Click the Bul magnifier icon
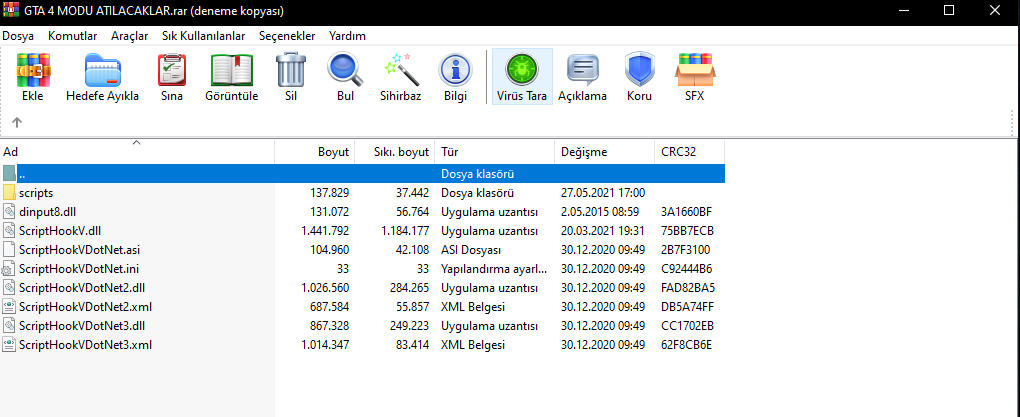Screen dimensions: 1020x417 click(345, 70)
